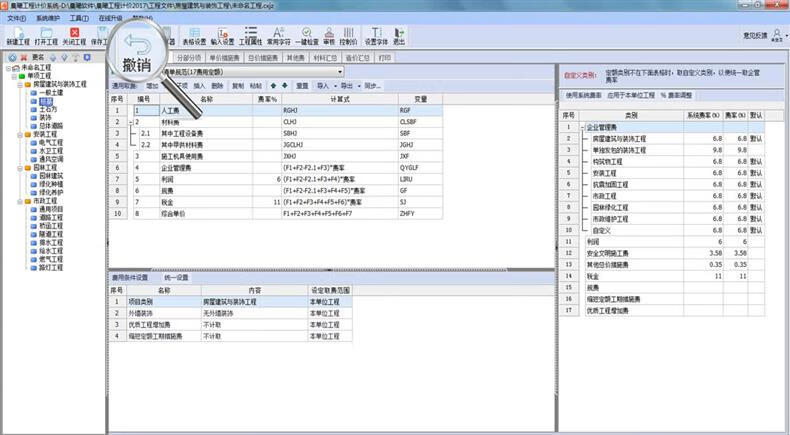The height and width of the screenshot is (435, 790).
Task: Click the green move-up arrow in table toolbar
Action: [x=273, y=86]
